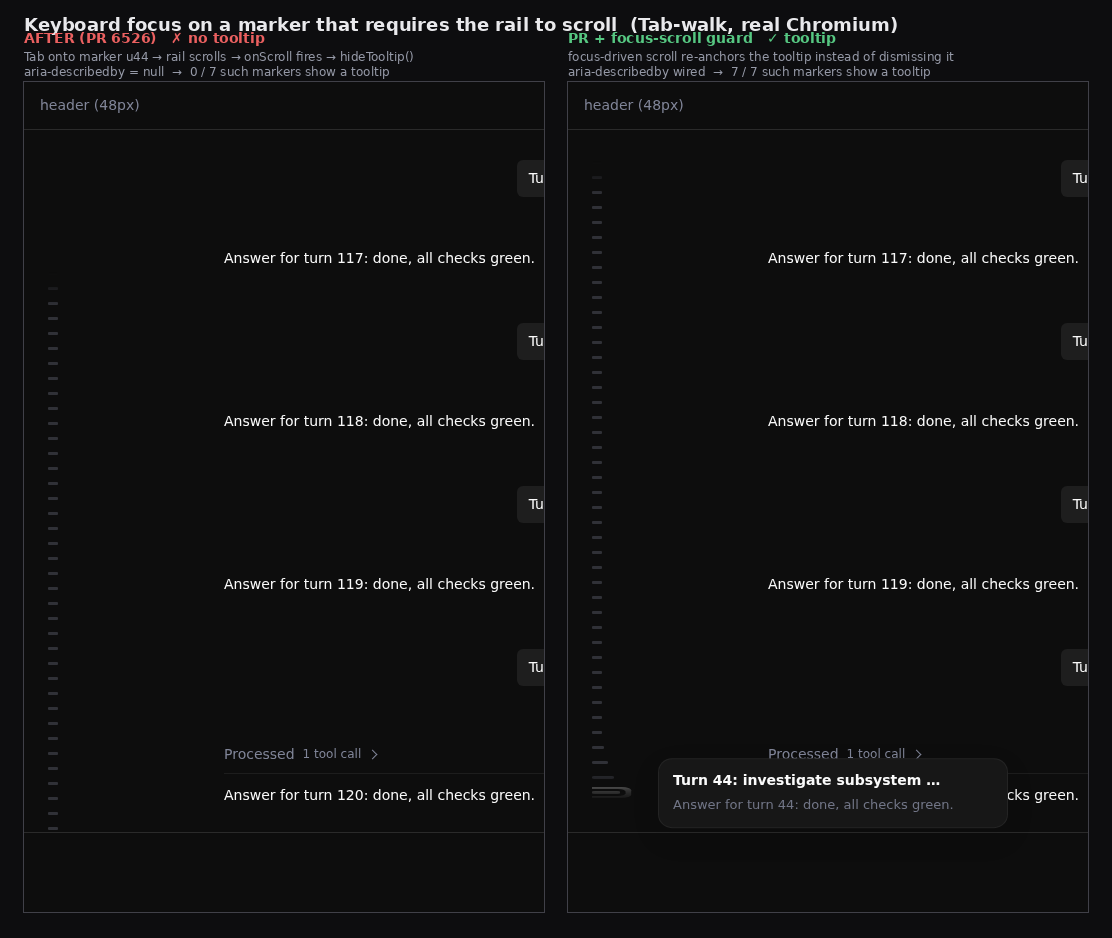Screen dimensions: 1112x938
Task: Click "Answer for turn 44" text in tooltip
Action: [813, 805]
